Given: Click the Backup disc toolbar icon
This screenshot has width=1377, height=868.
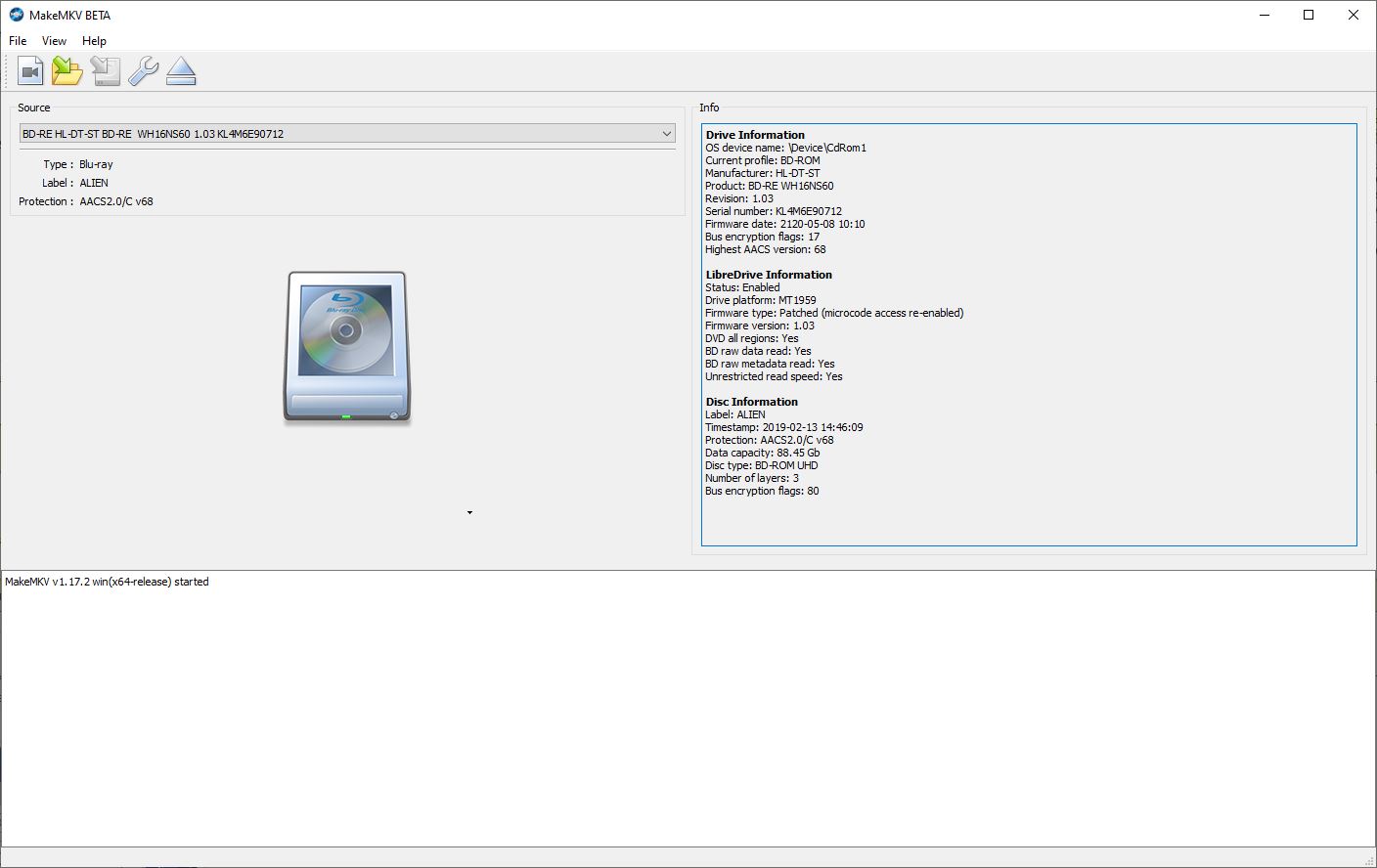Looking at the screenshot, I should 106,71.
